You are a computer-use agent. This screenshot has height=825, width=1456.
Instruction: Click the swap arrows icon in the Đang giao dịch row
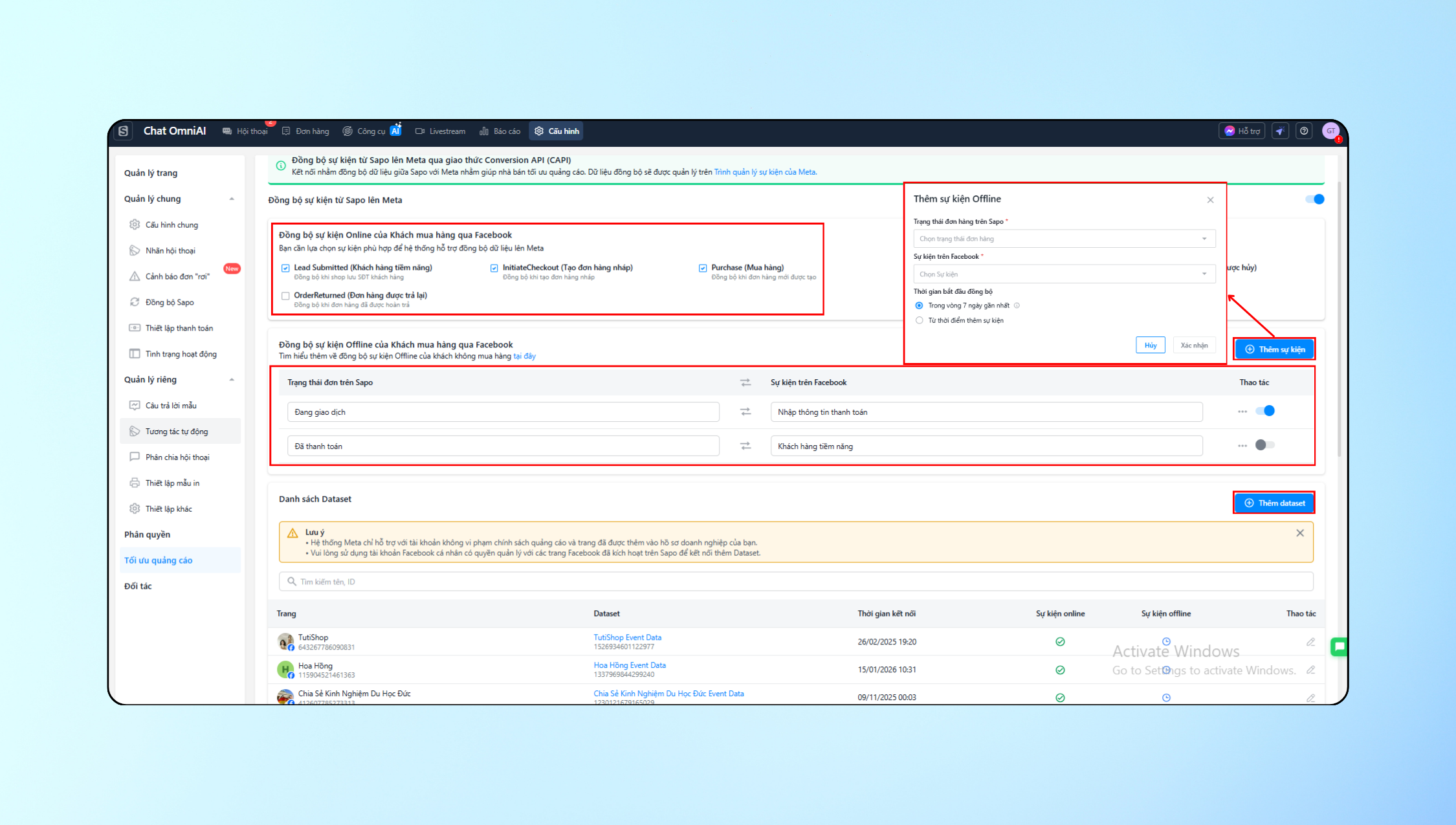(745, 412)
